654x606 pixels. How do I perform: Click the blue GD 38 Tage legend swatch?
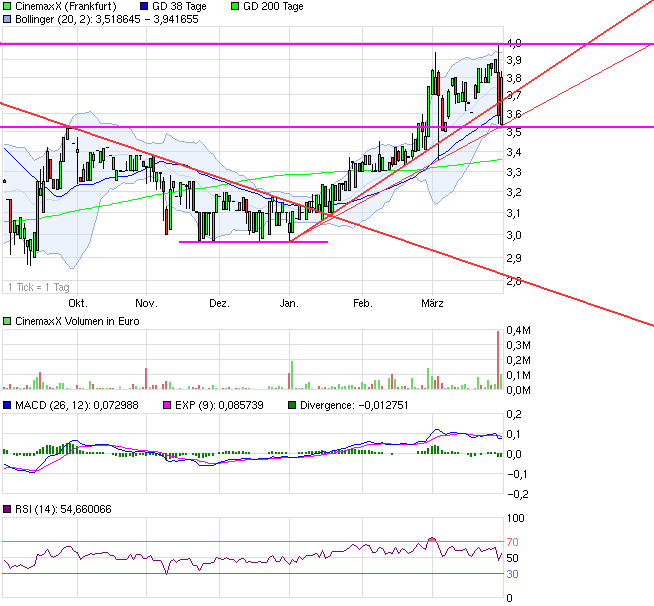[143, 6]
